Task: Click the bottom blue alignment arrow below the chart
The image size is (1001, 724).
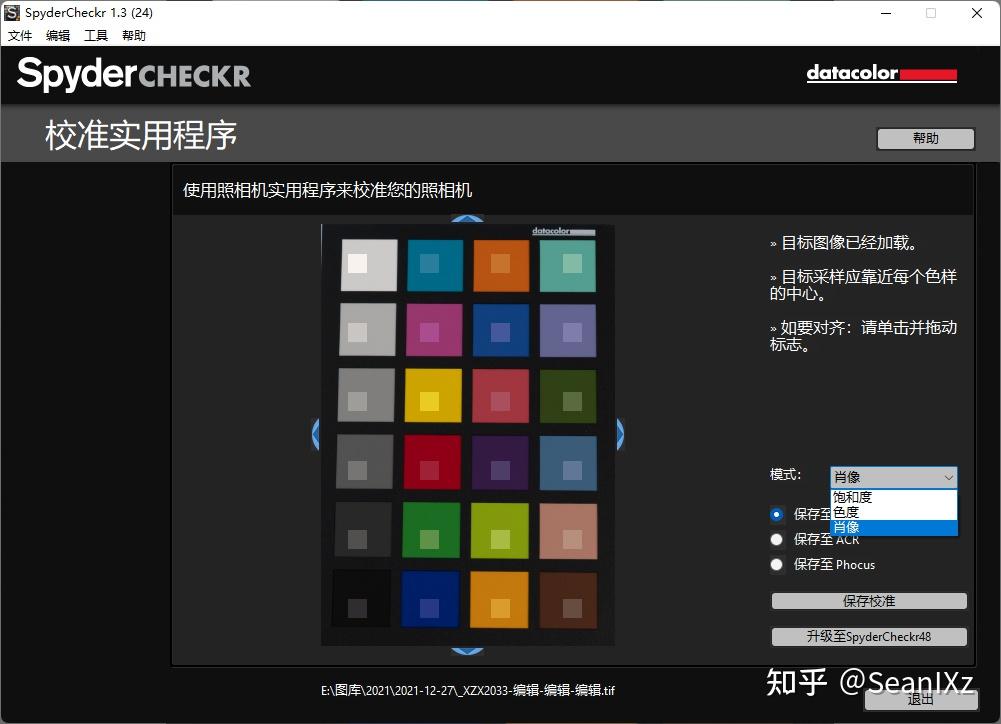Action: click(x=467, y=649)
